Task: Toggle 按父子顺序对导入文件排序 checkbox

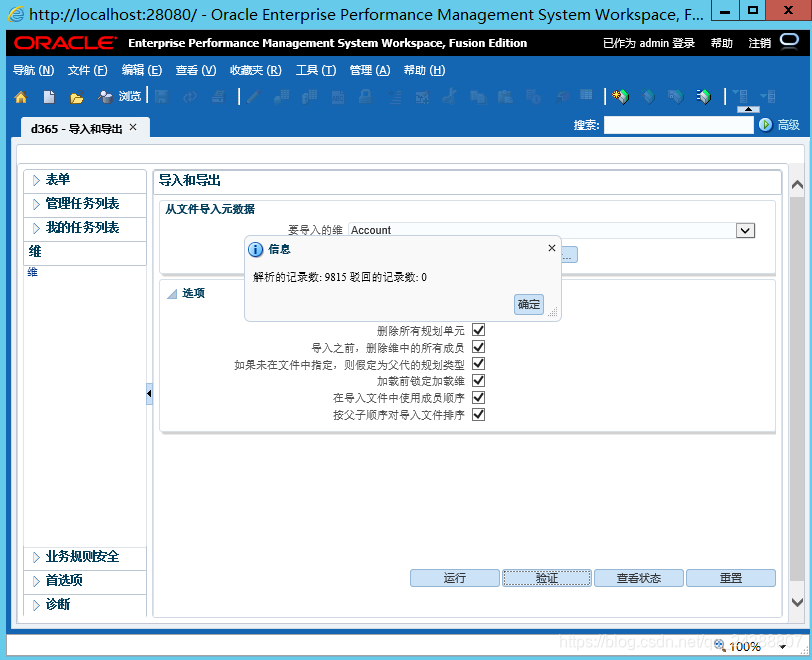Action: (478, 414)
